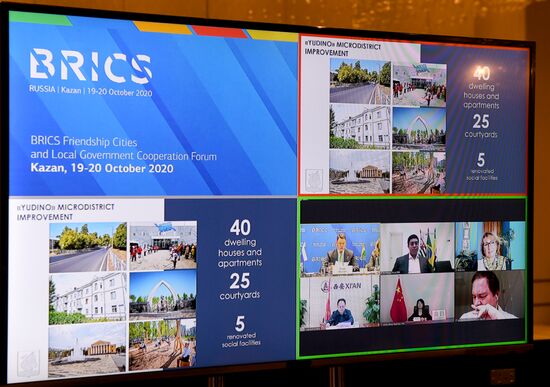Open the pointed arch monument photo in bottom-left slide
The width and height of the screenshot is (550, 387).
point(163,295)
